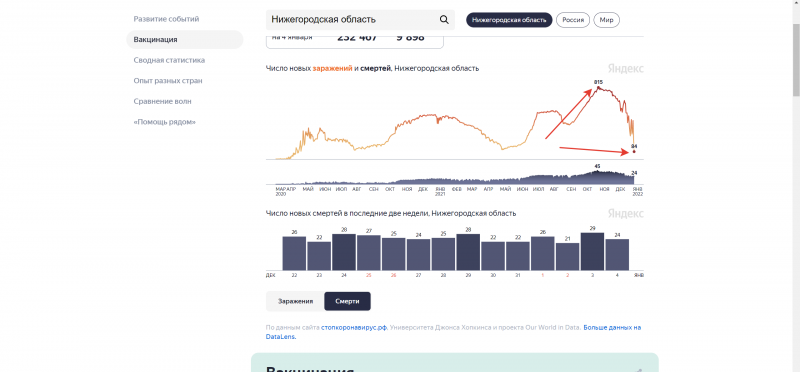Open Сравнение волн section

point(163,102)
